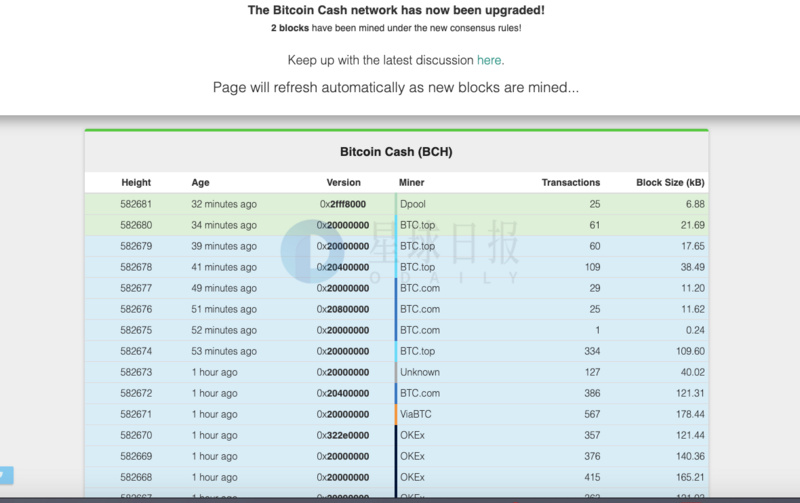Click the '49 minutes ago' age cell
This screenshot has width=800, height=503.
tap(224, 288)
